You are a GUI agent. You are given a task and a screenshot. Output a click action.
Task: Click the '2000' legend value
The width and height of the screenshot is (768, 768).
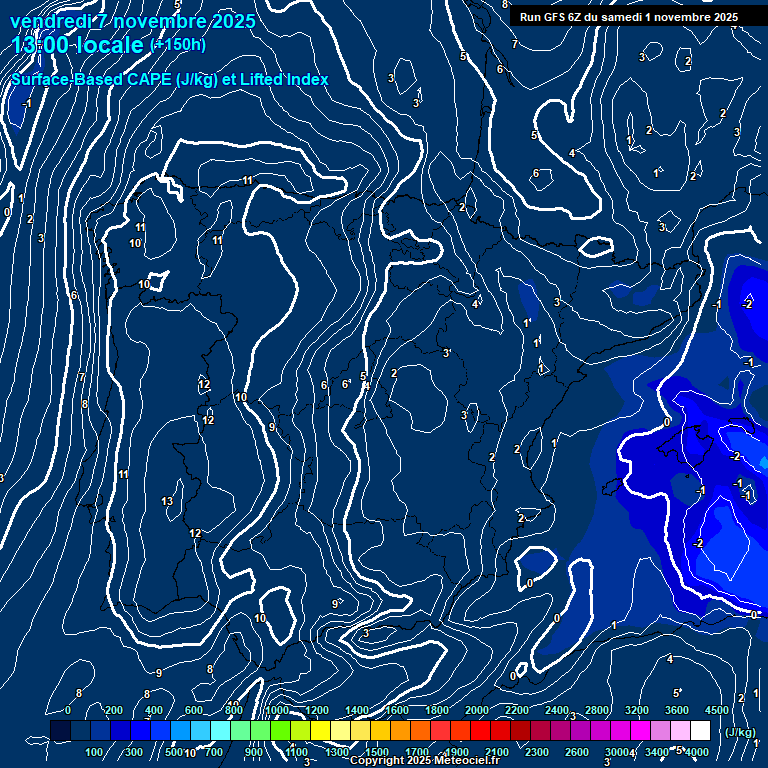[x=477, y=710]
